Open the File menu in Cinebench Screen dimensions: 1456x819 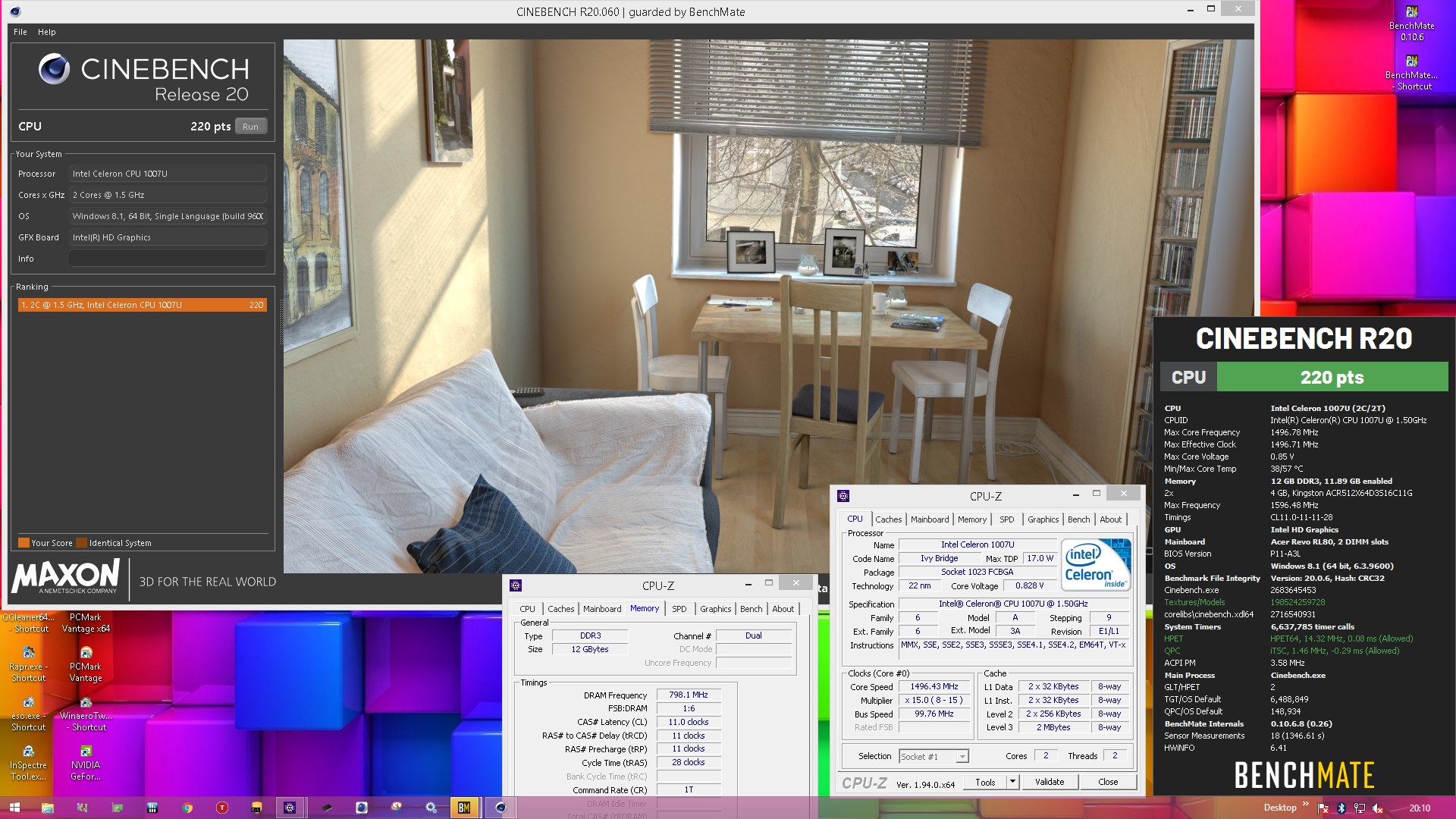tap(20, 32)
